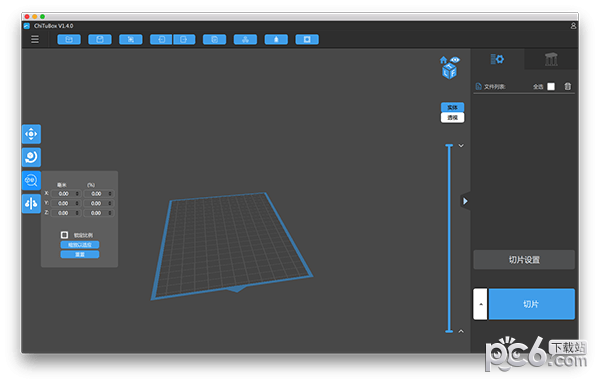Viewport: 600px width, 384px height.
Task: Click the undo toolbar button
Action: (x=161, y=39)
